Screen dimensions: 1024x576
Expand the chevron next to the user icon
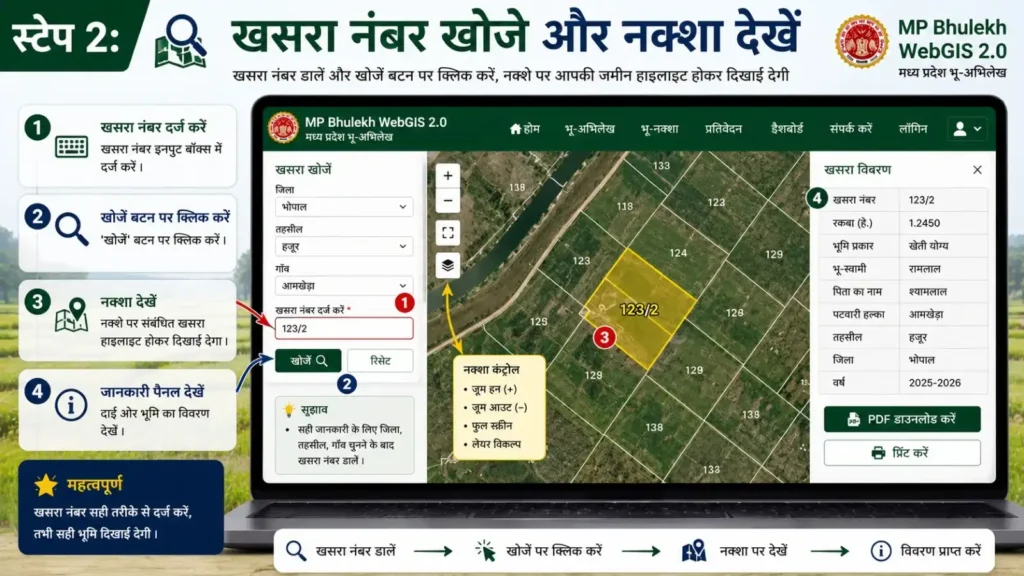pos(978,129)
